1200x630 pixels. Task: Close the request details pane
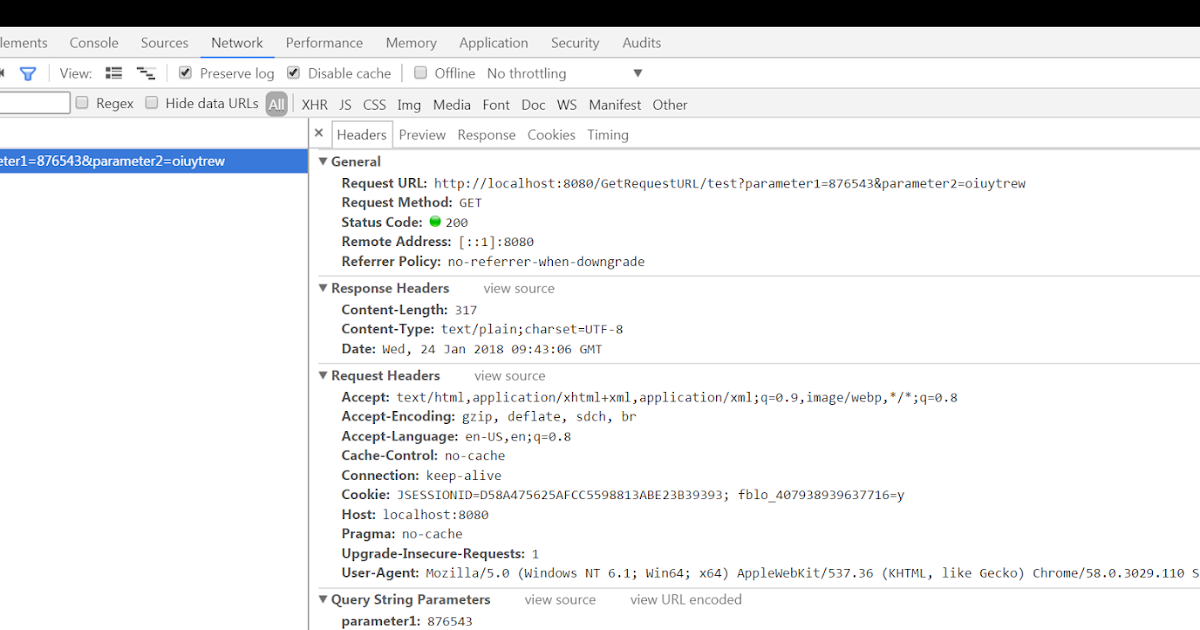pos(318,133)
